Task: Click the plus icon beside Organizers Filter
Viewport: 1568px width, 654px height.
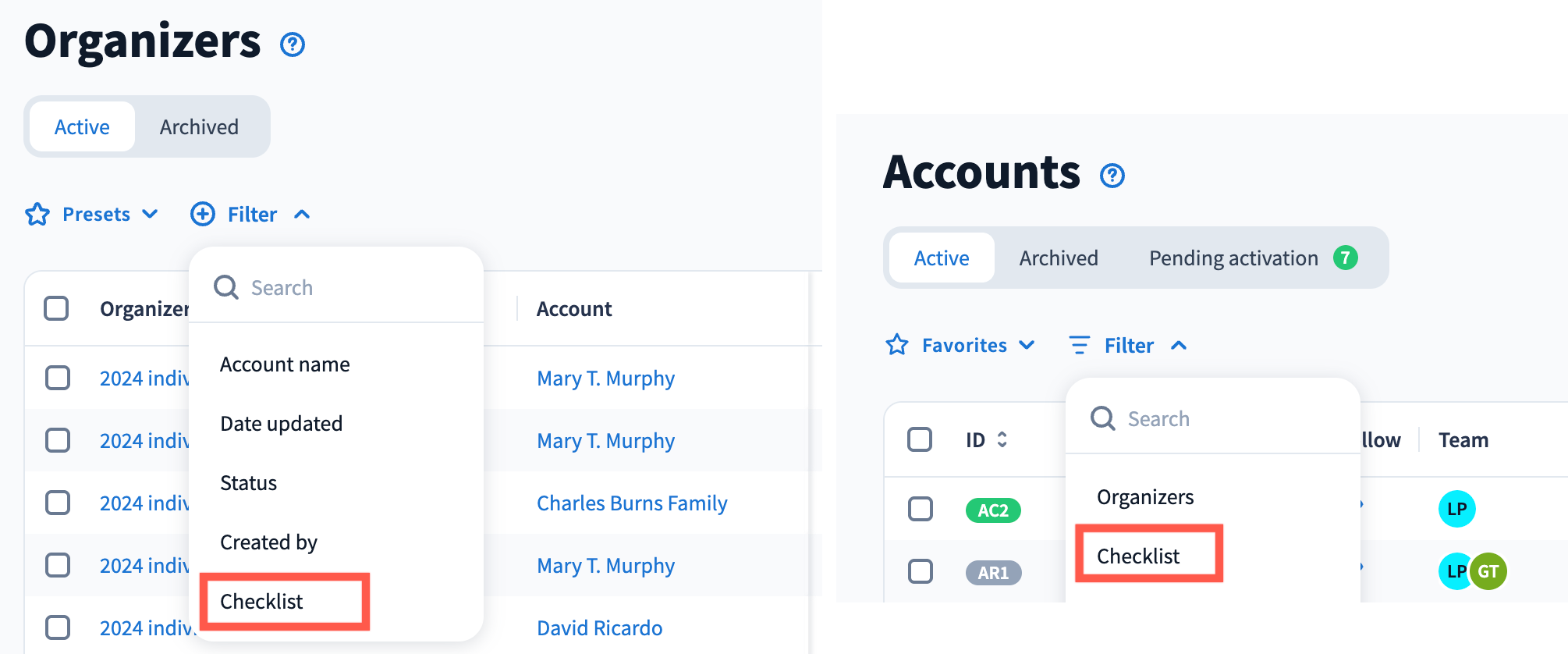Action: point(203,214)
